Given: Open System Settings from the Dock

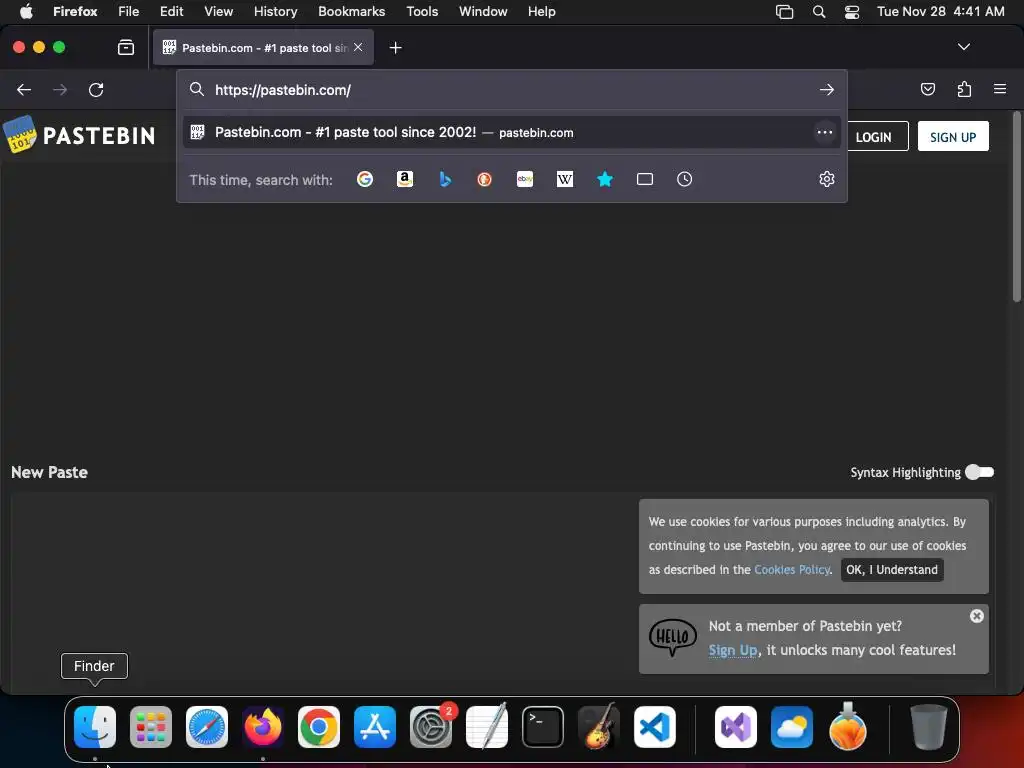Looking at the screenshot, I should point(431,727).
